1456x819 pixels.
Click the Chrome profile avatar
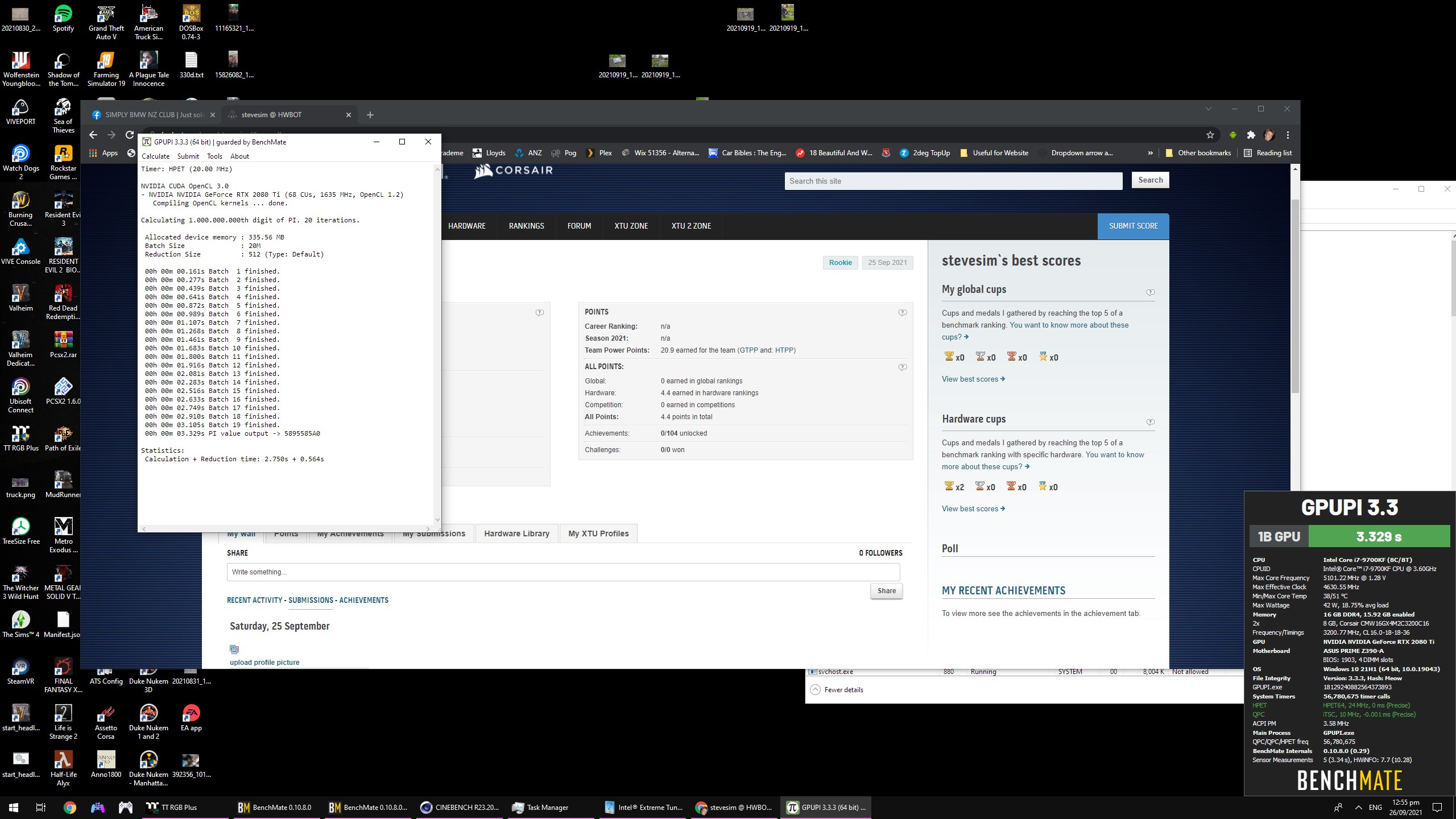tap(1269, 135)
